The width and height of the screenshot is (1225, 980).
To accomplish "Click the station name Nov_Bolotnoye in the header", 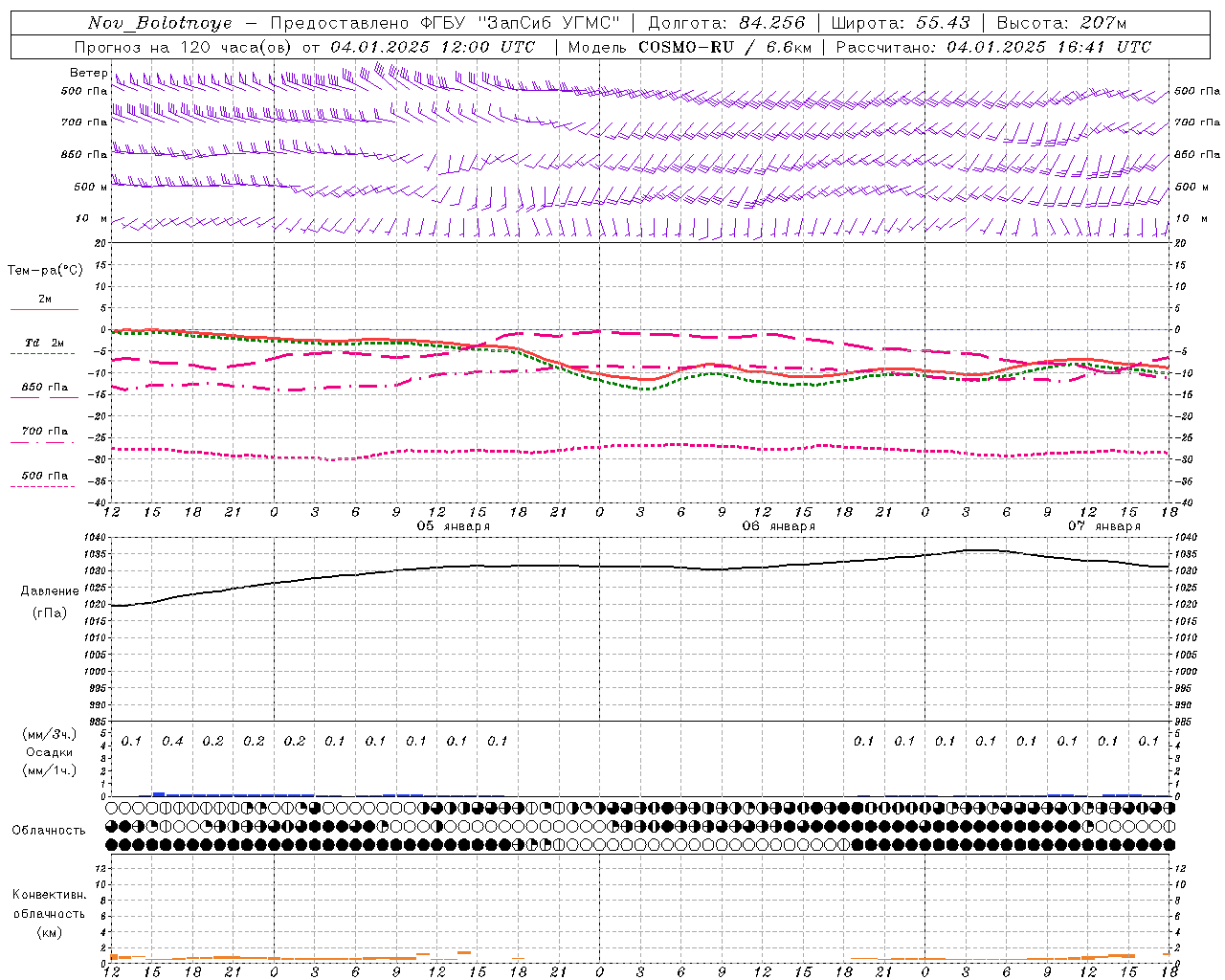I will coord(159,23).
